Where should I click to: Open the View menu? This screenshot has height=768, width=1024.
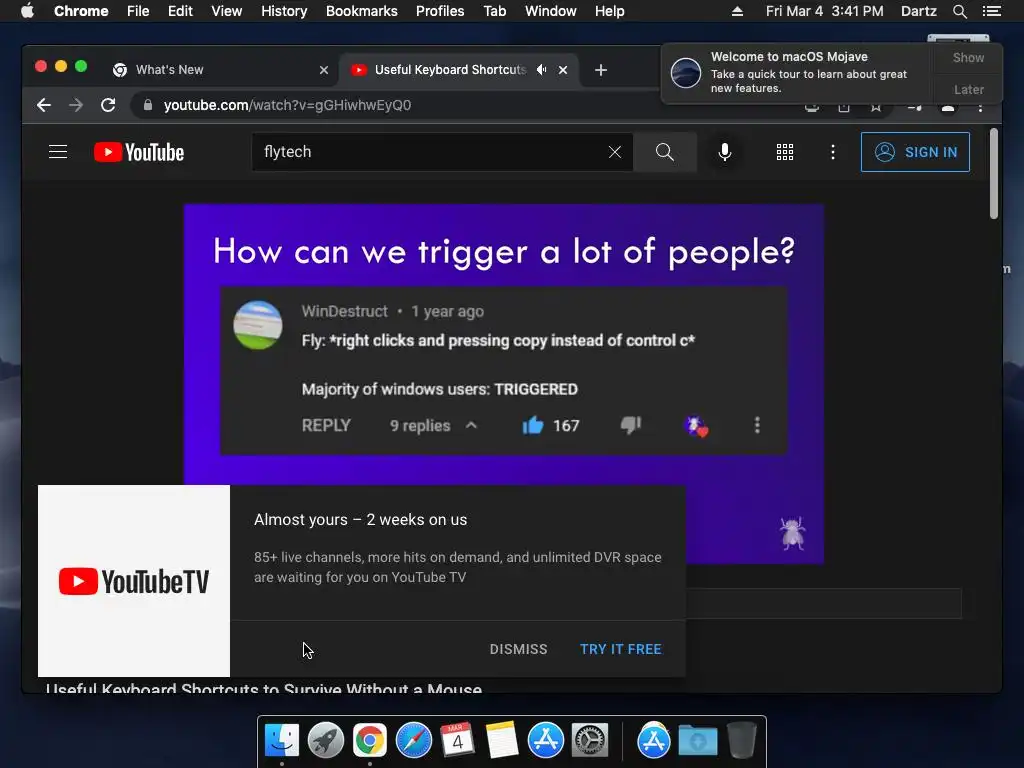click(227, 11)
